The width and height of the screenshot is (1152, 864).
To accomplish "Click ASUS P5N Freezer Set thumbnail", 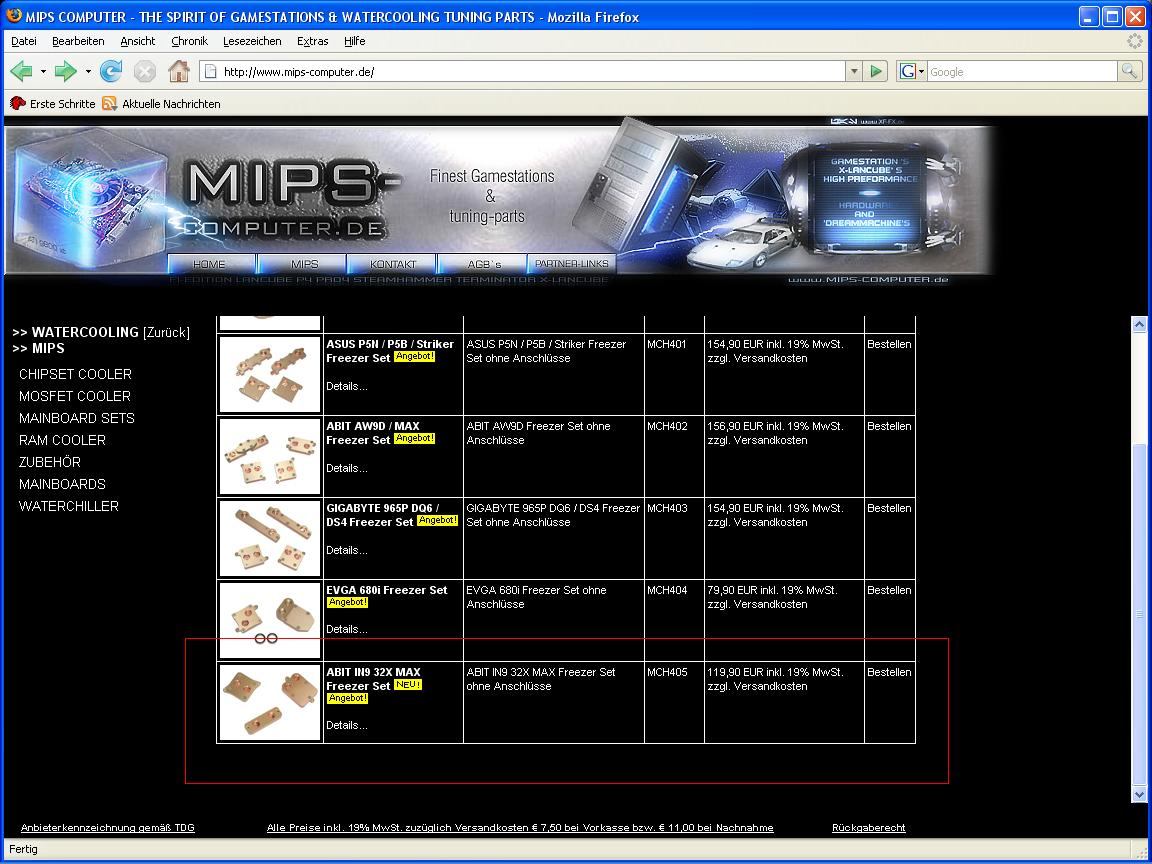I will point(270,375).
